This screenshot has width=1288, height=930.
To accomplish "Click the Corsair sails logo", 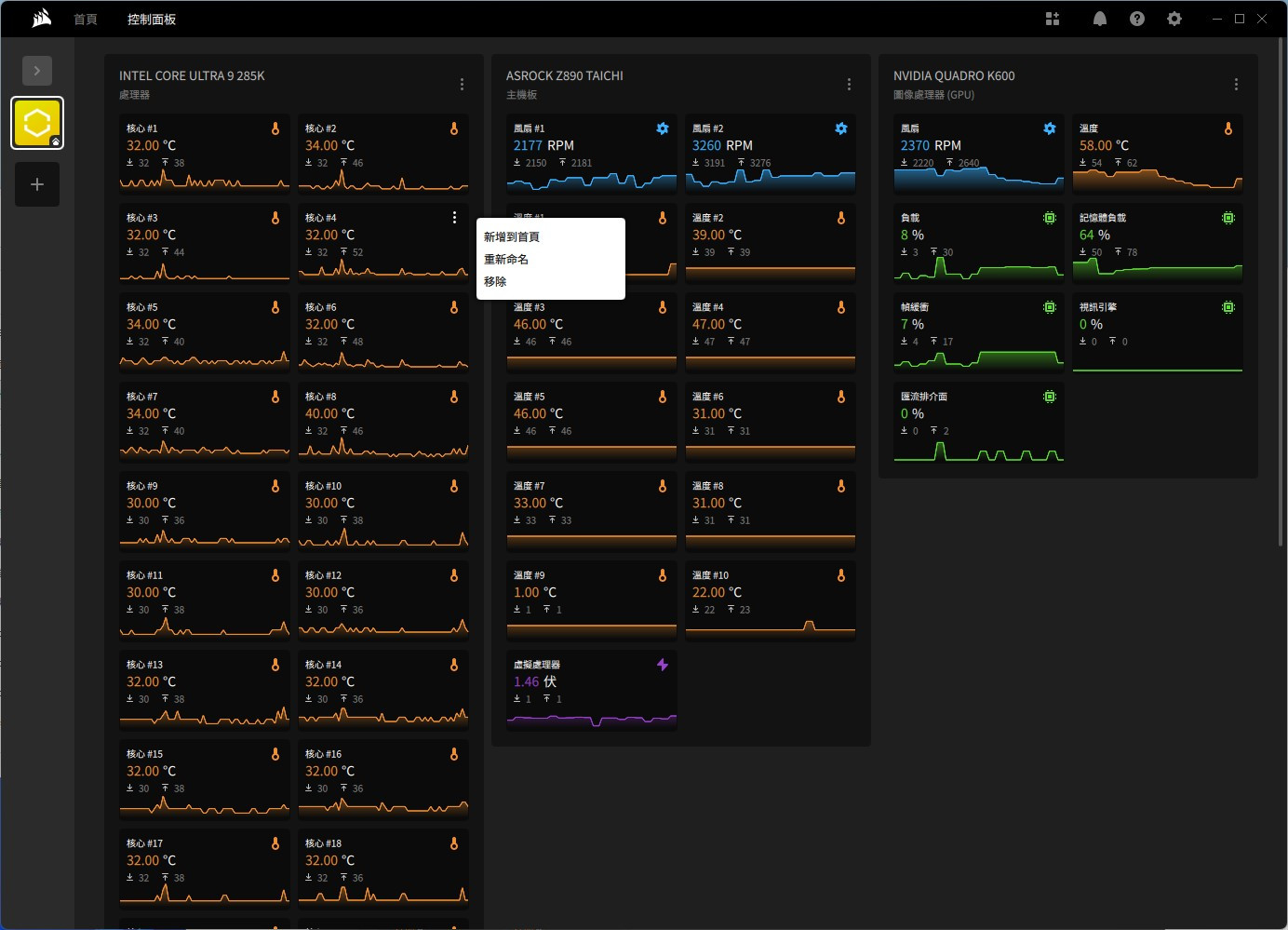I will click(x=41, y=19).
